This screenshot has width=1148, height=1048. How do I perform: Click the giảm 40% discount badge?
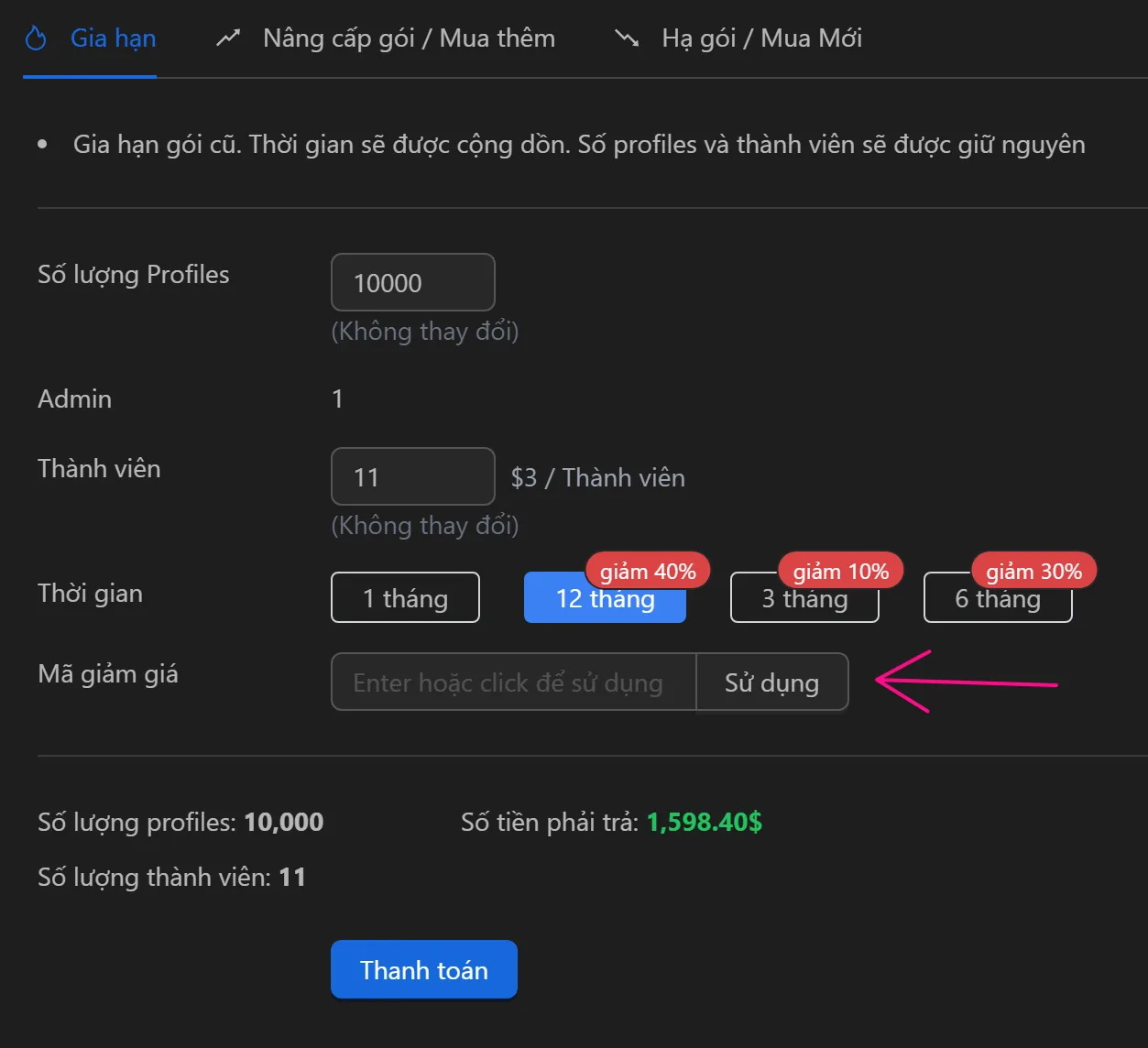click(x=648, y=572)
